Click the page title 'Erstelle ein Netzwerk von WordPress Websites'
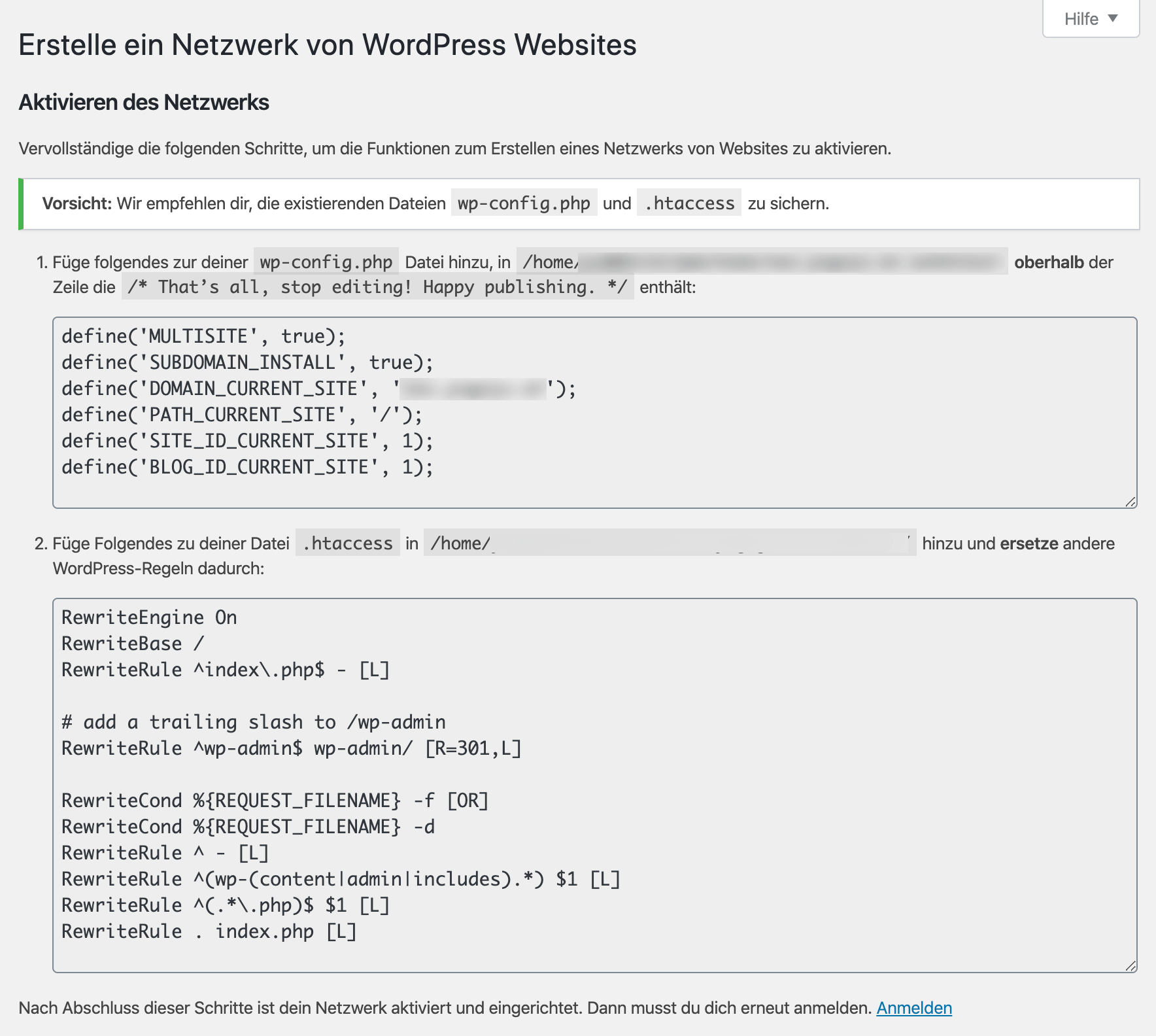 (x=328, y=45)
